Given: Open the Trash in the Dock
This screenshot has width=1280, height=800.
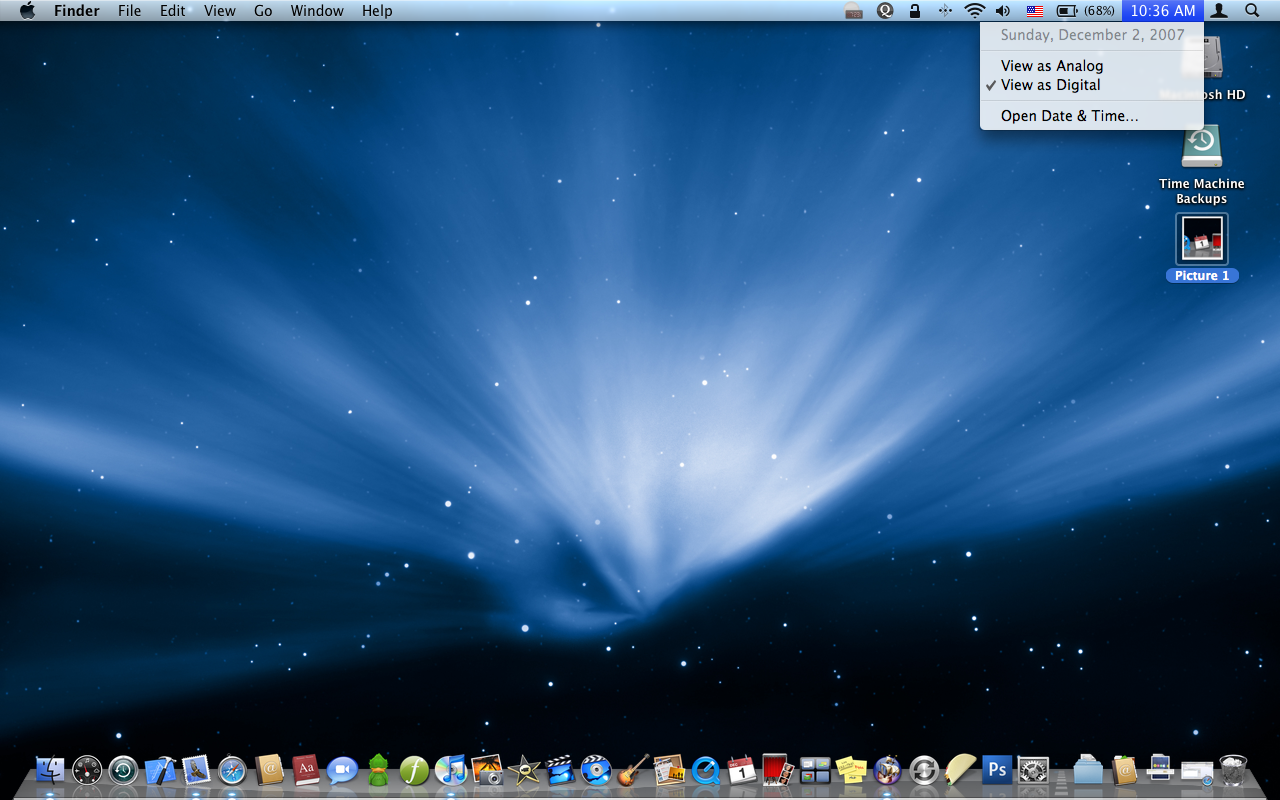Looking at the screenshot, I should pos(1233,770).
